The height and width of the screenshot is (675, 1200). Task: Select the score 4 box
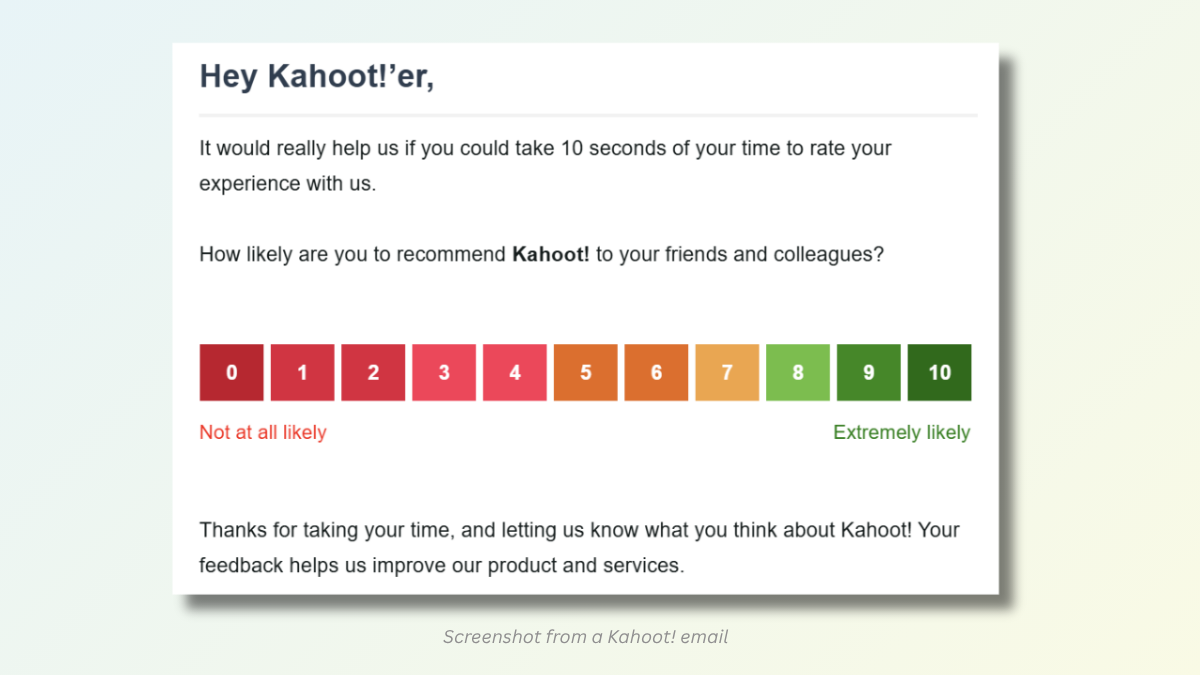pos(515,373)
